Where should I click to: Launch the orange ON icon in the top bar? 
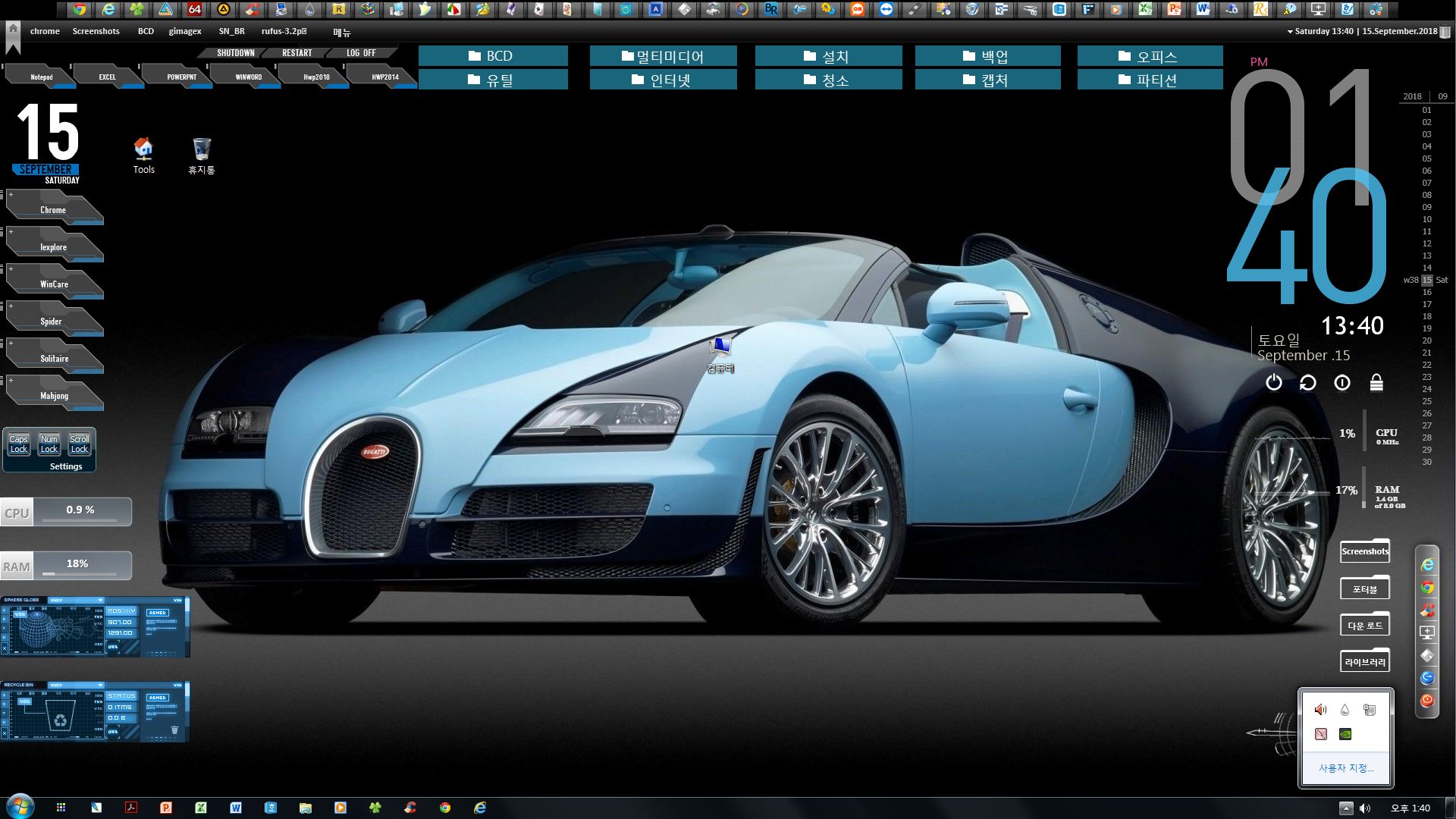(x=857, y=9)
